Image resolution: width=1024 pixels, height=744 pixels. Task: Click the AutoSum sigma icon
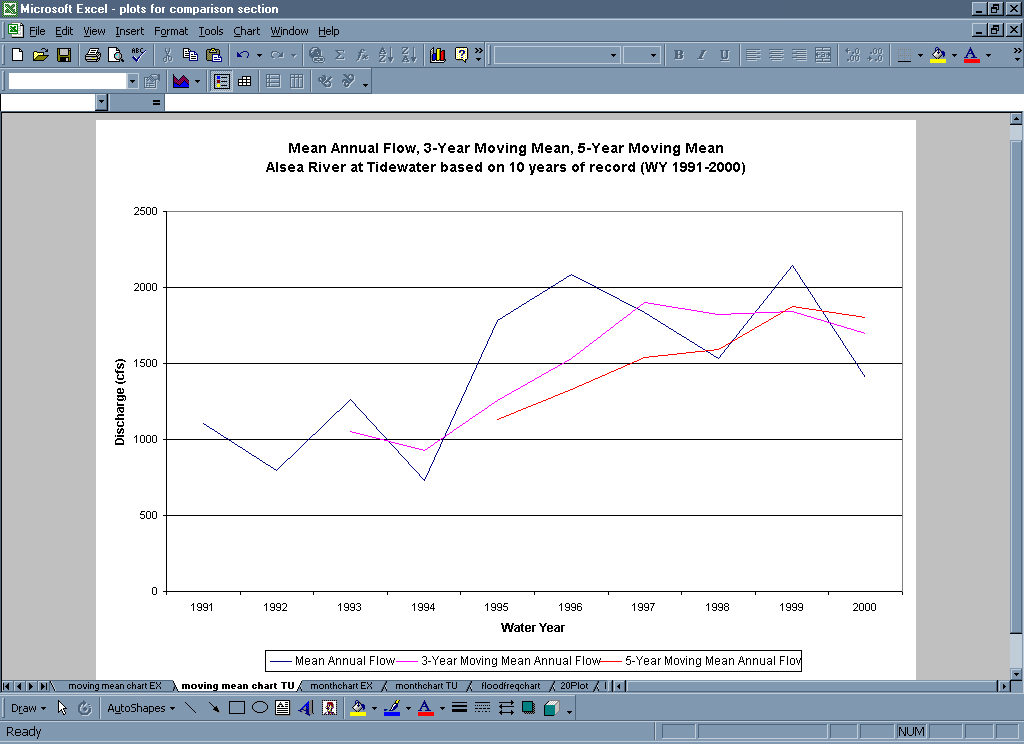[340, 55]
